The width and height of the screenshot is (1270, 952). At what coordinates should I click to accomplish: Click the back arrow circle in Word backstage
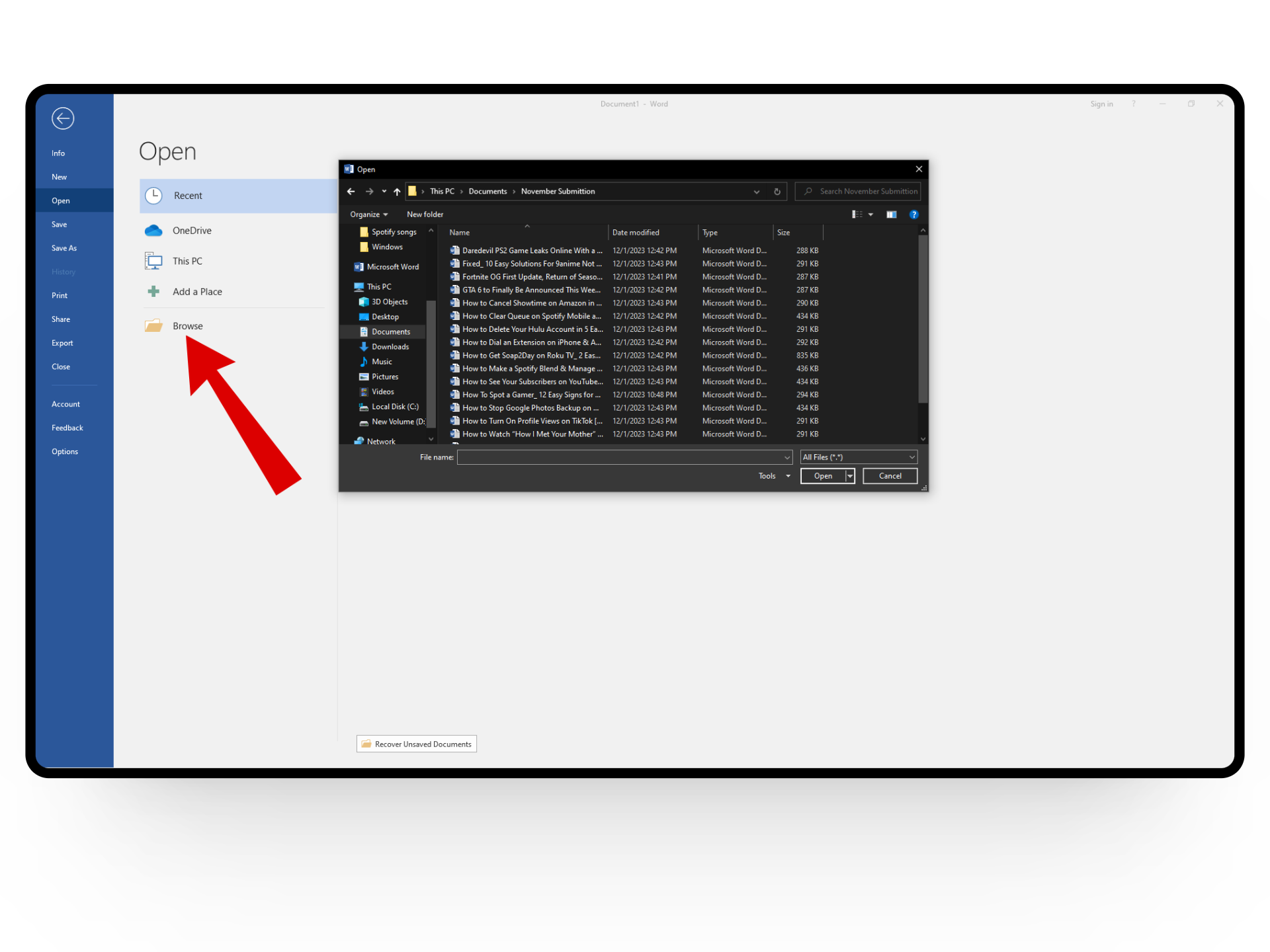tap(63, 118)
